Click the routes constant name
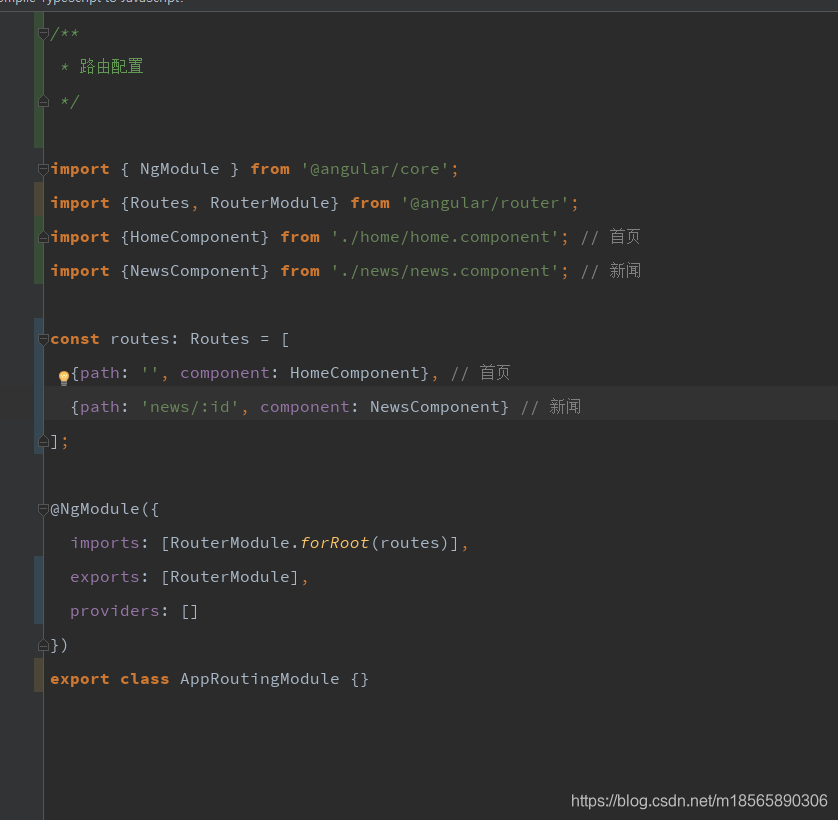Viewport: 838px width, 820px height. tap(140, 339)
